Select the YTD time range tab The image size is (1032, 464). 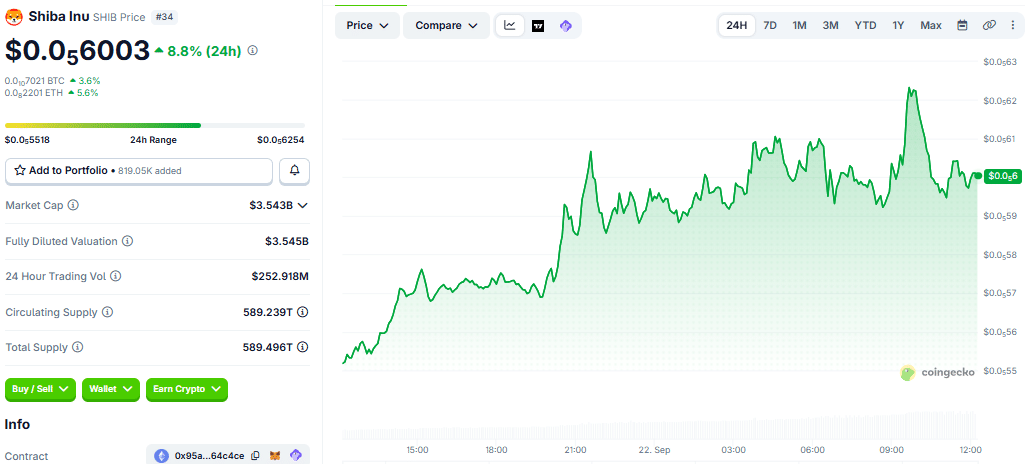(x=865, y=26)
